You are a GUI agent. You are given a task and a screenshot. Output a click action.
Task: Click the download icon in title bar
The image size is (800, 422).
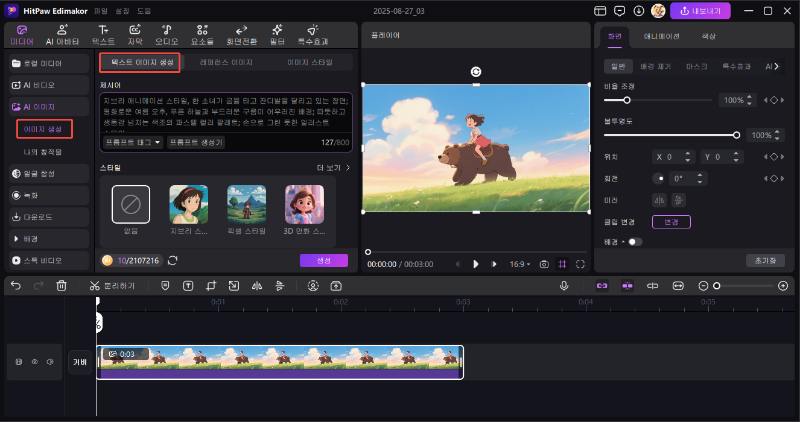tap(638, 11)
